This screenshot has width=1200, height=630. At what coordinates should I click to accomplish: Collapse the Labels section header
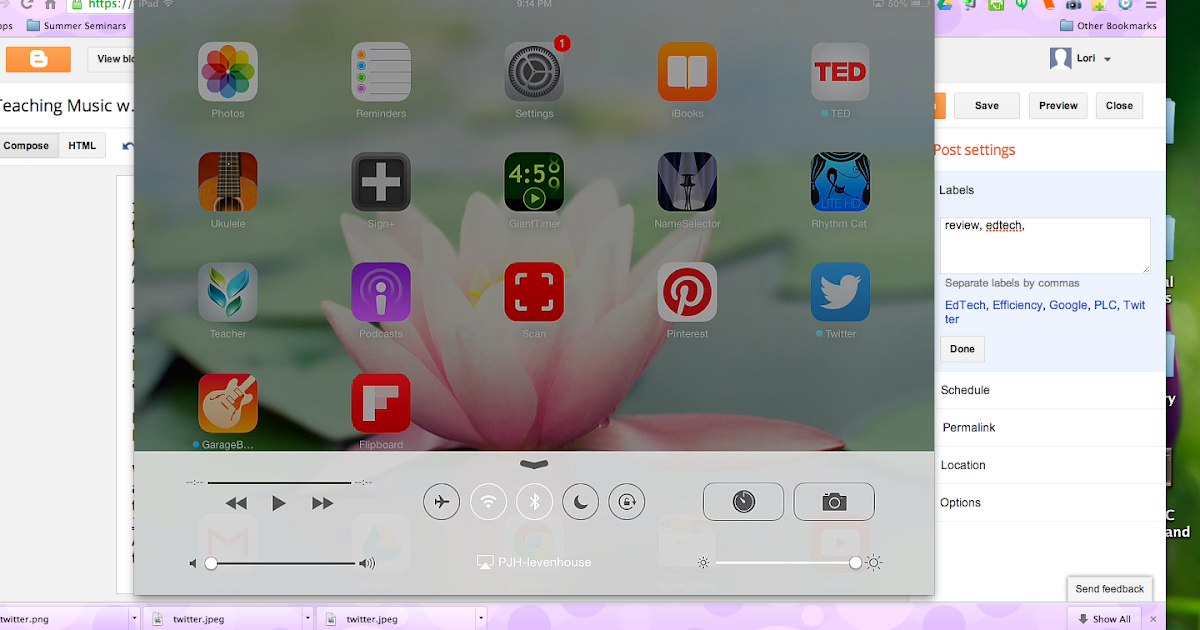pos(956,190)
